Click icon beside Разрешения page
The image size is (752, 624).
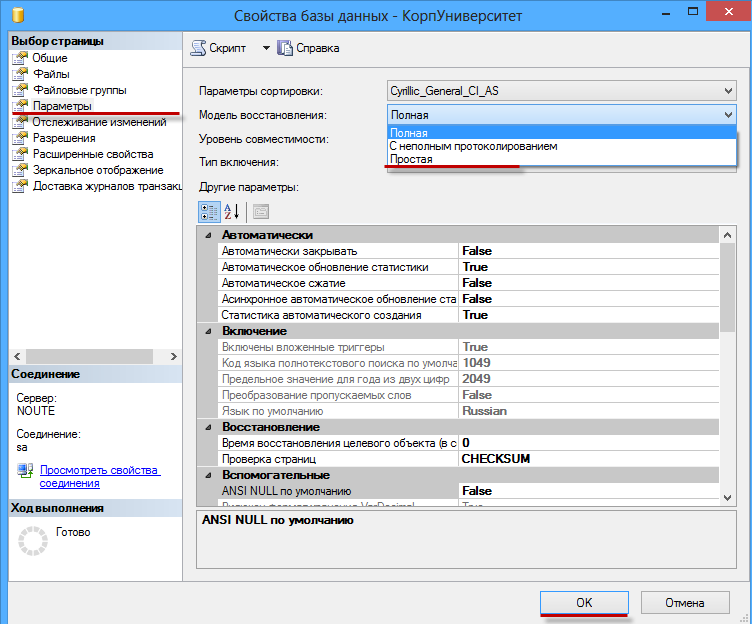pos(20,138)
